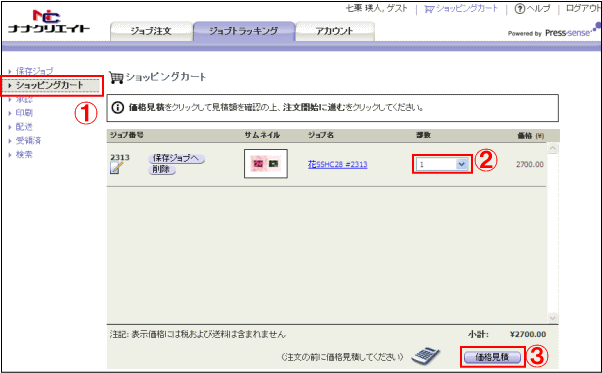The height and width of the screenshot is (373, 602).
Task: Select 受領済 in the sidebar
Action: (x=28, y=140)
